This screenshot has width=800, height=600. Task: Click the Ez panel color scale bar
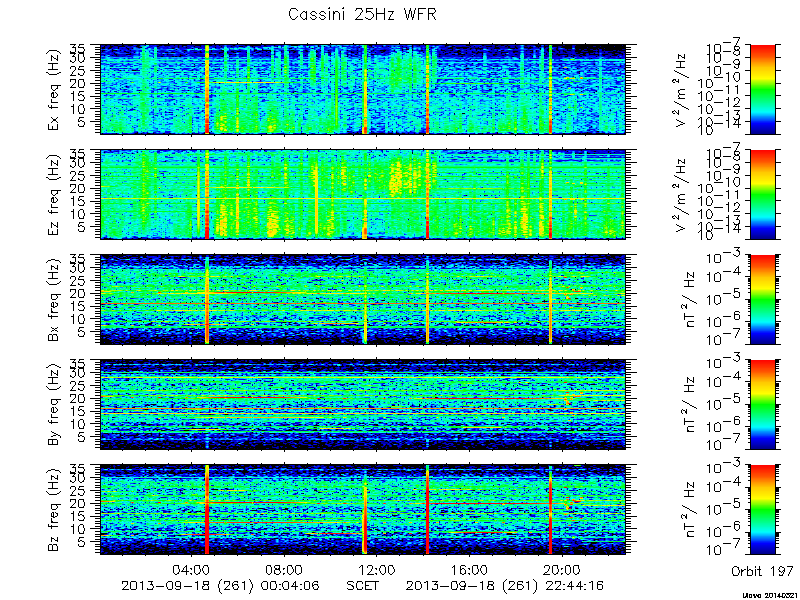click(762, 194)
